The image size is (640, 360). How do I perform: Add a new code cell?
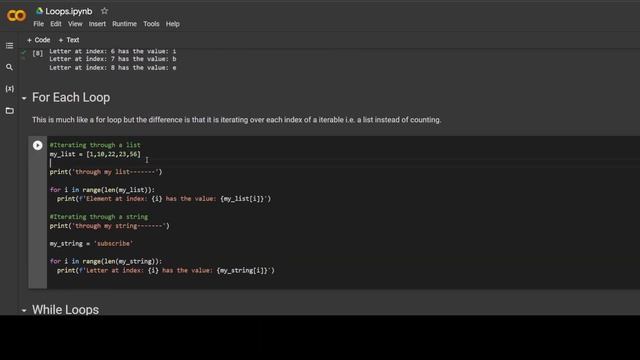[x=39, y=40]
